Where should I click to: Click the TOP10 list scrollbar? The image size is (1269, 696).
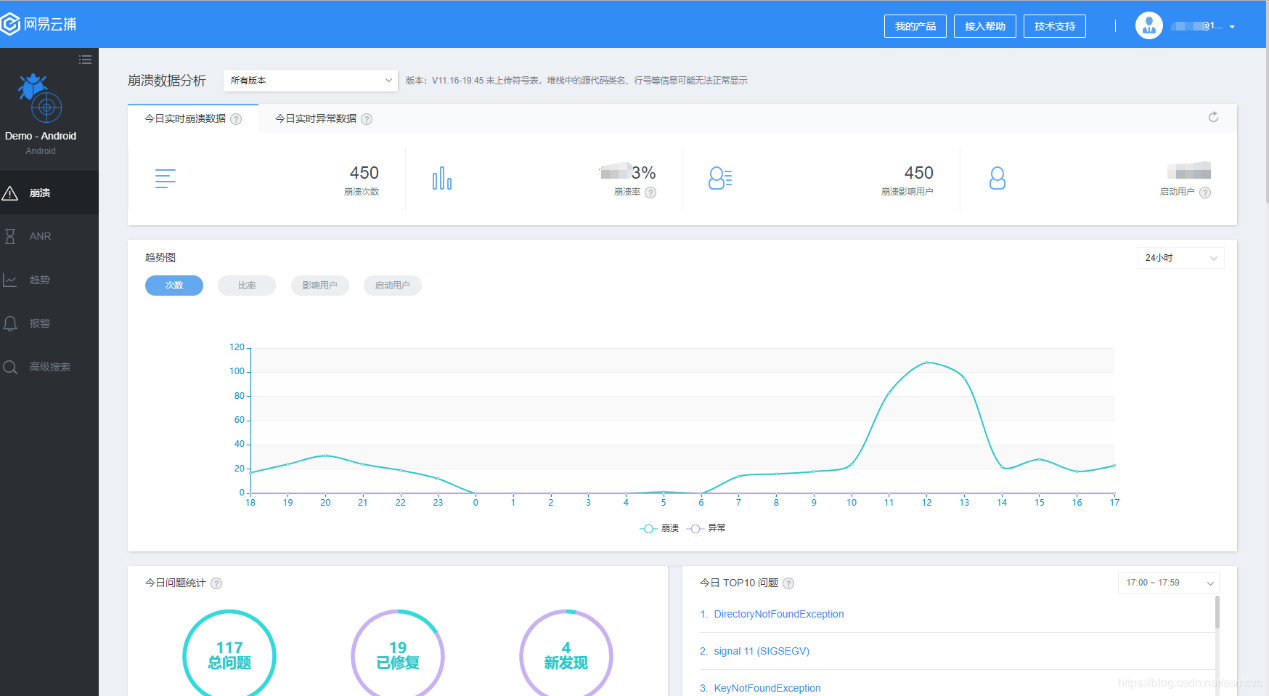[1217, 612]
